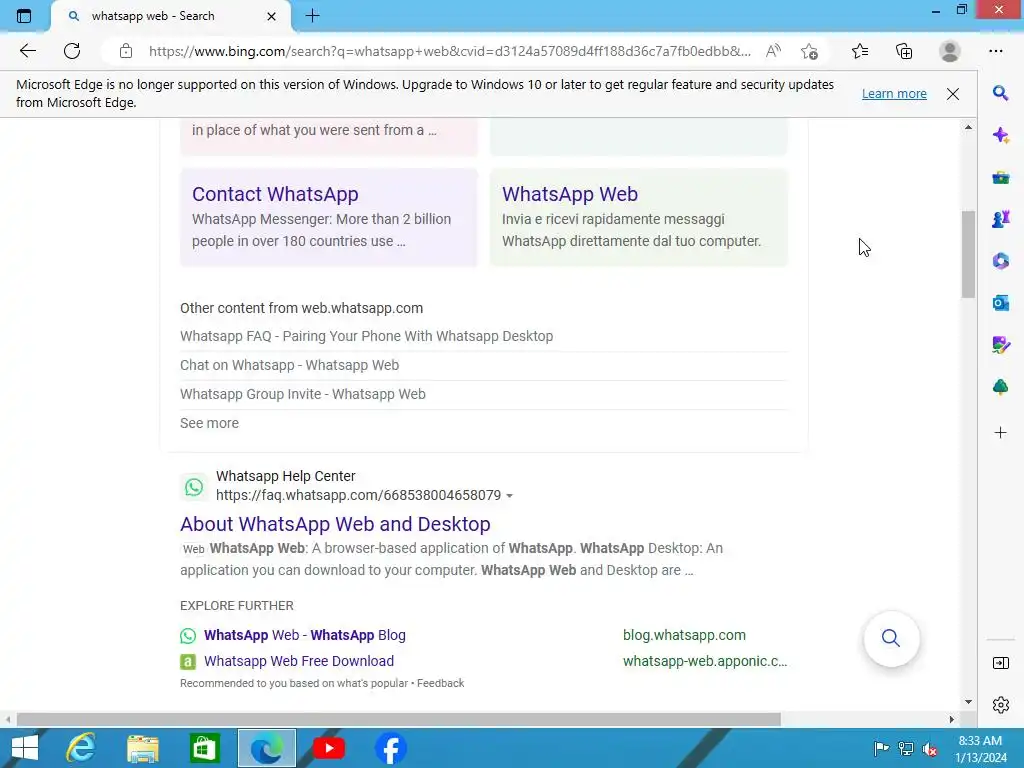Click the Feedback link under recommendations
Screen dimensions: 1024x768
(x=440, y=683)
